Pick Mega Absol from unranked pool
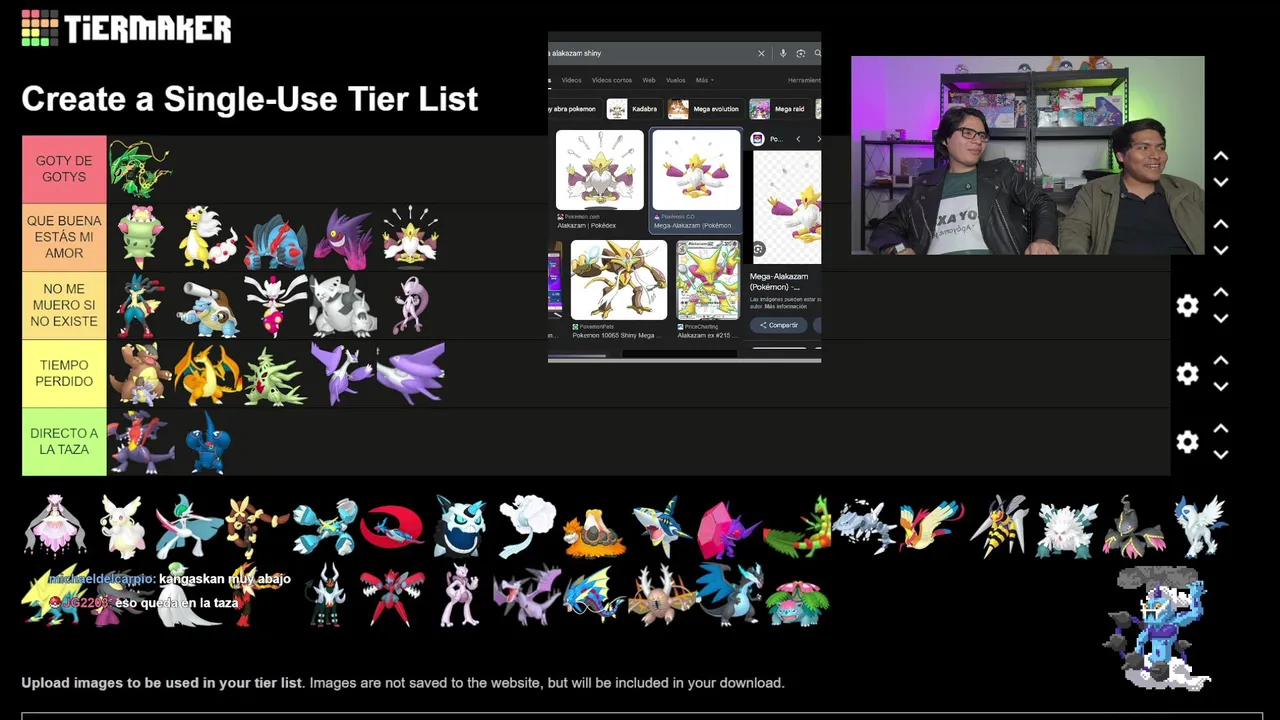The width and height of the screenshot is (1280, 720). pyautogui.click(x=1200, y=526)
